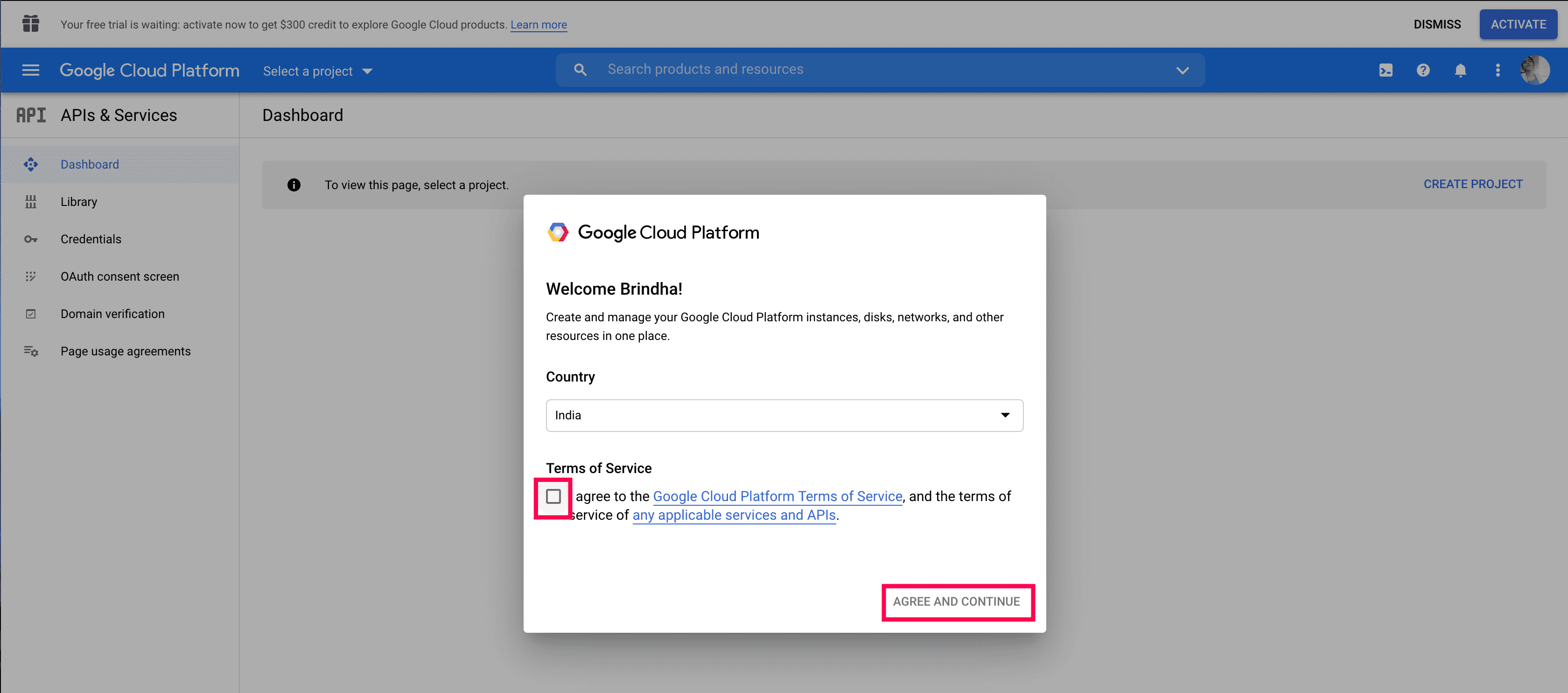Viewport: 1568px width, 693px height.
Task: Click the ACTIVATE trial button
Action: (x=1518, y=24)
